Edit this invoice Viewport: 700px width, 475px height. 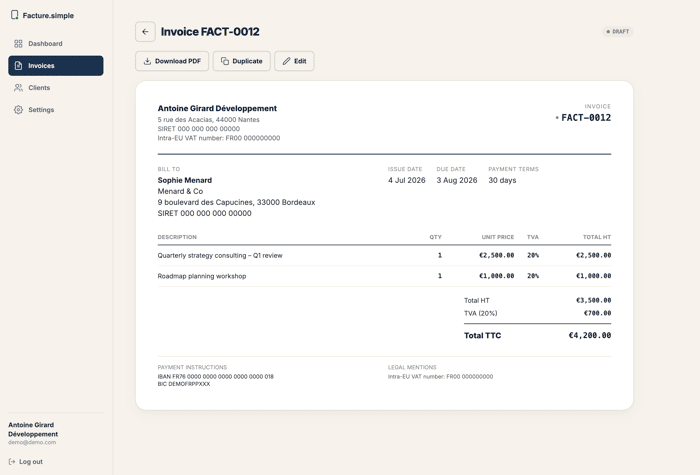tap(294, 61)
